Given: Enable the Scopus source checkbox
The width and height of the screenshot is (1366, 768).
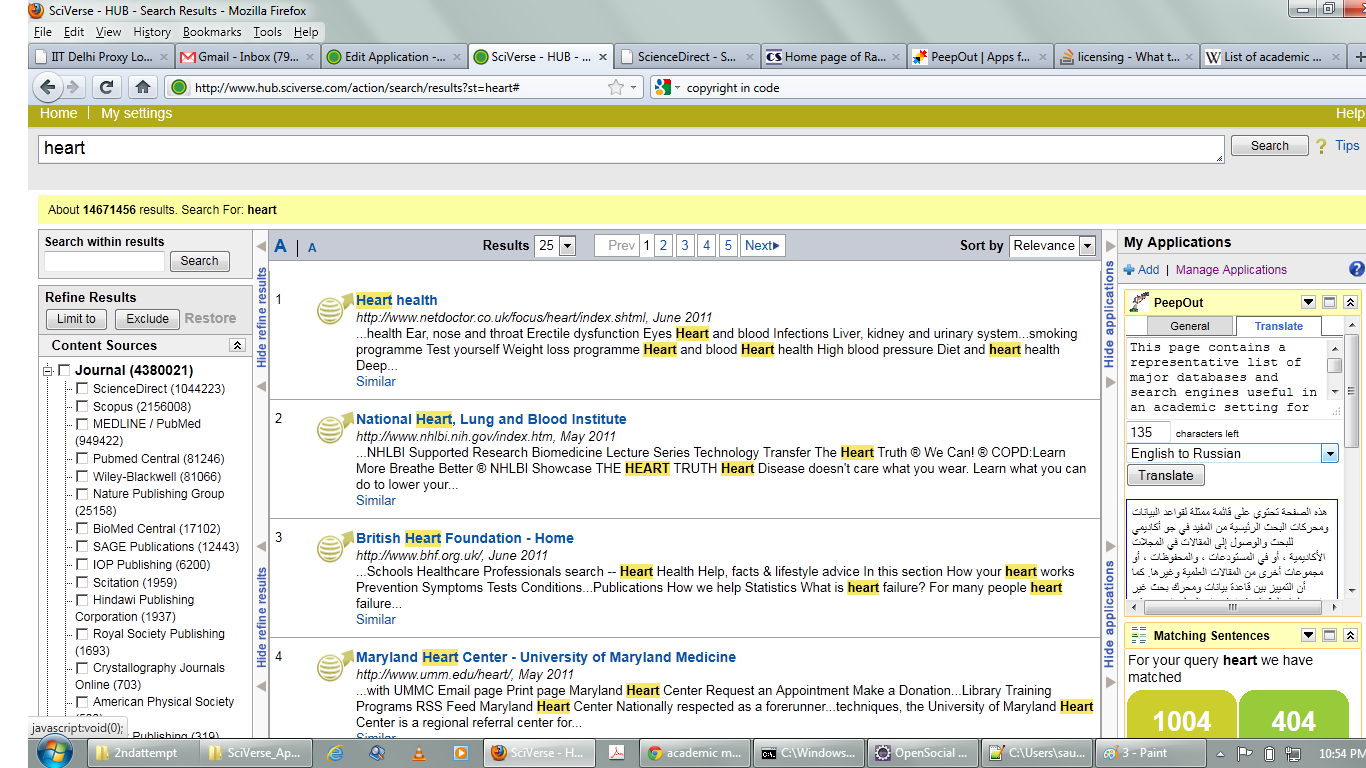Looking at the screenshot, I should (82, 407).
